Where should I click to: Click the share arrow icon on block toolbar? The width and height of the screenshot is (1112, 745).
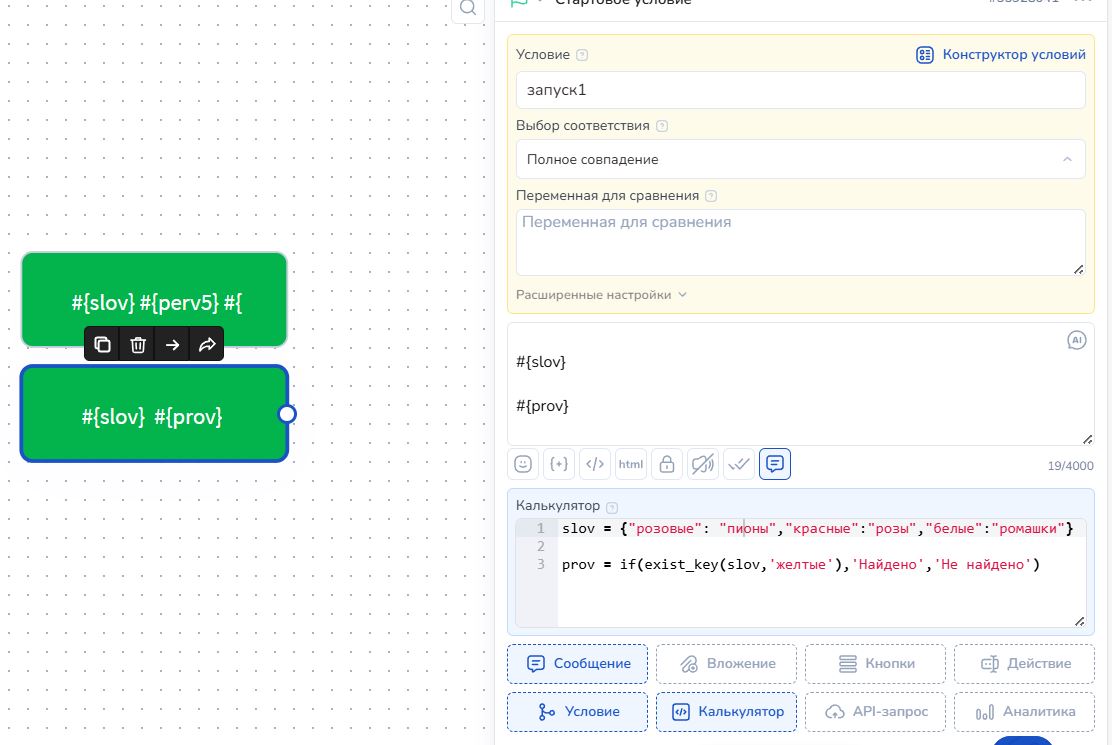pyautogui.click(x=207, y=345)
